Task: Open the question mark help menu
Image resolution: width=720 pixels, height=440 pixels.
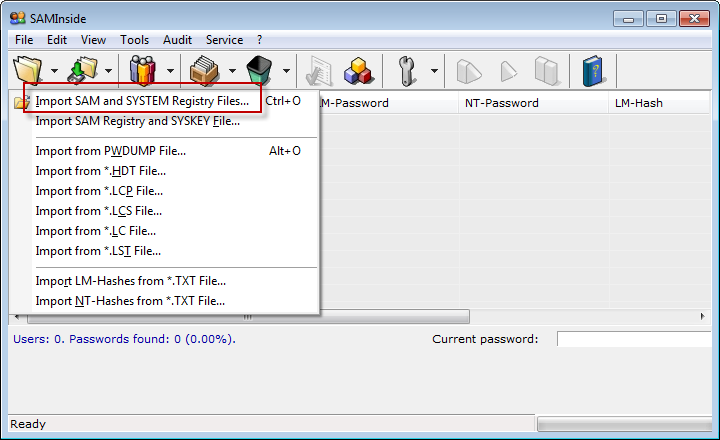Action: pyautogui.click(x=259, y=40)
